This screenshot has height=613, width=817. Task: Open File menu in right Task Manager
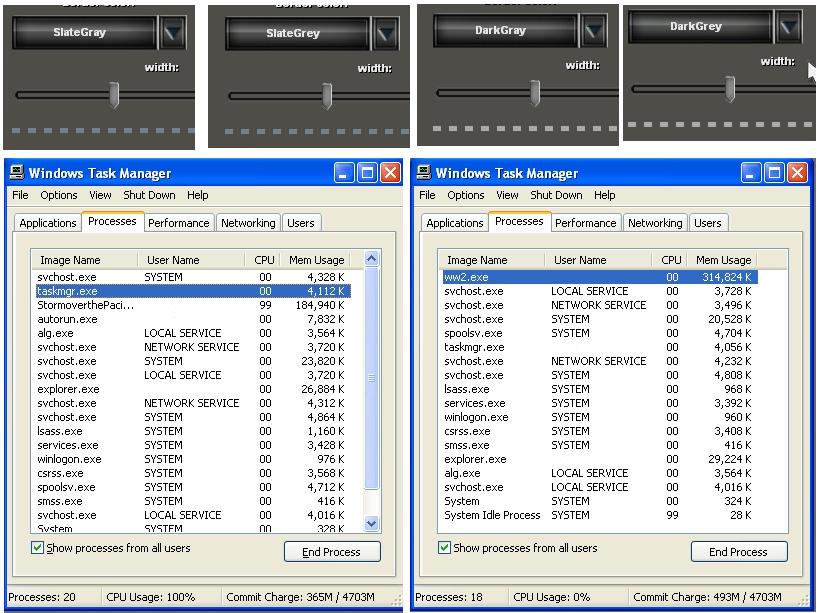pos(427,195)
